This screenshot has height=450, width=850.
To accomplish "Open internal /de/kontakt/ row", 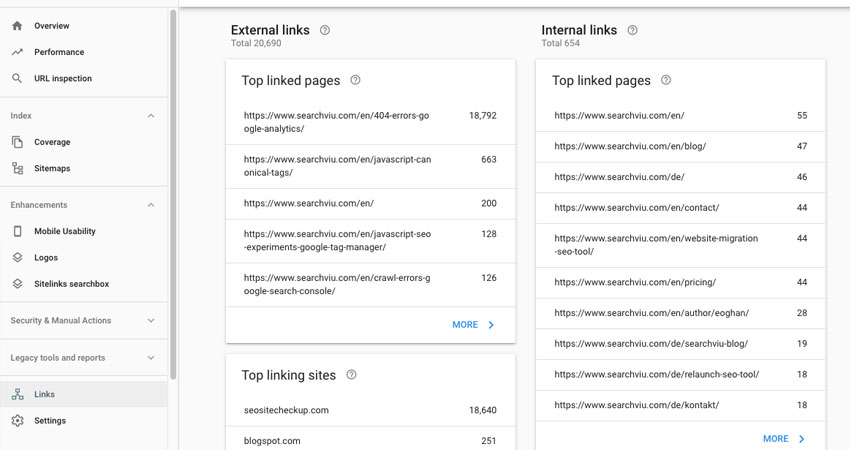I will click(x=680, y=405).
